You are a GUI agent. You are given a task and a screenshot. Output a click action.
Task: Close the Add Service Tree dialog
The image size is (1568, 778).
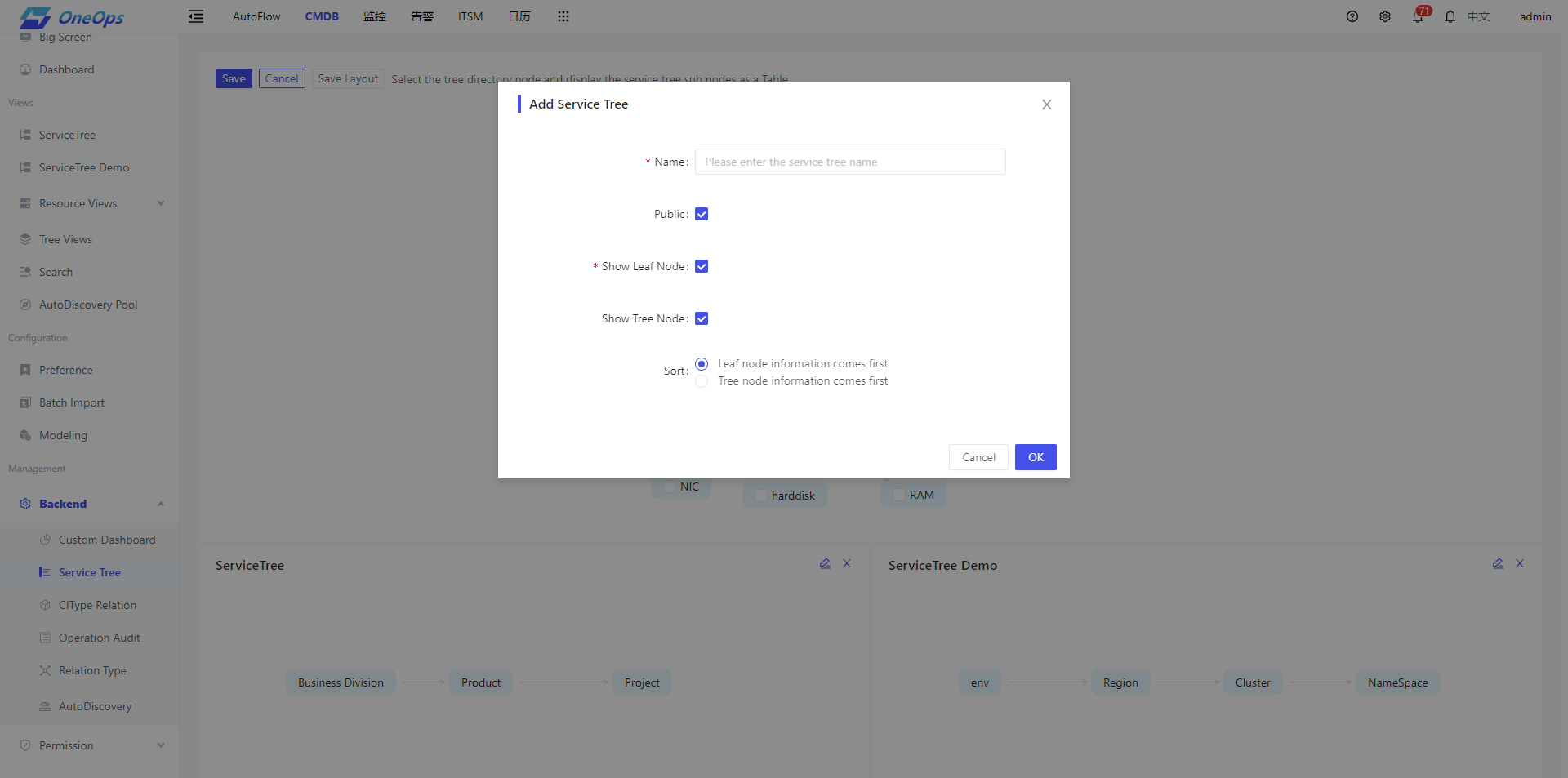click(1047, 104)
